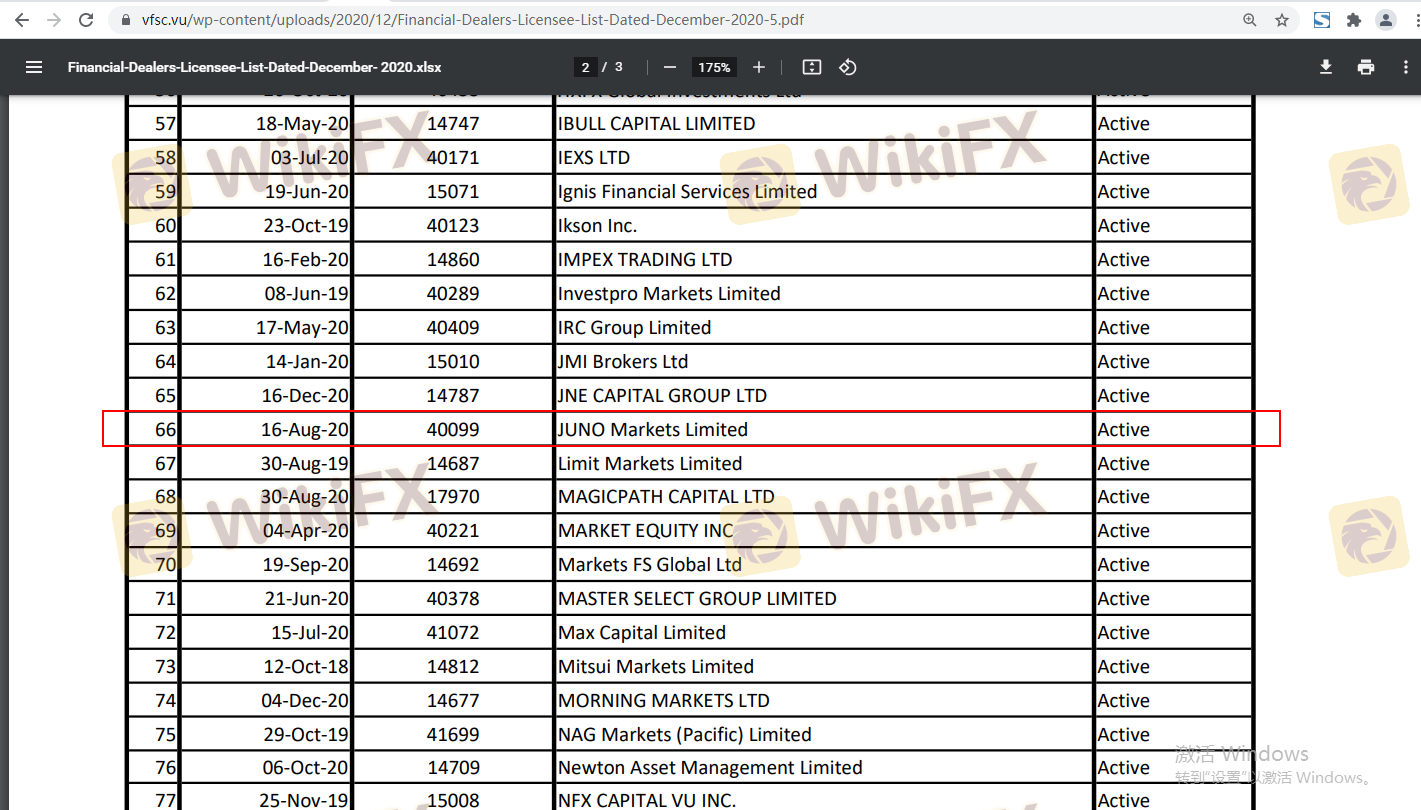Toggle fit to page button
The height and width of the screenshot is (810, 1421).
click(812, 67)
